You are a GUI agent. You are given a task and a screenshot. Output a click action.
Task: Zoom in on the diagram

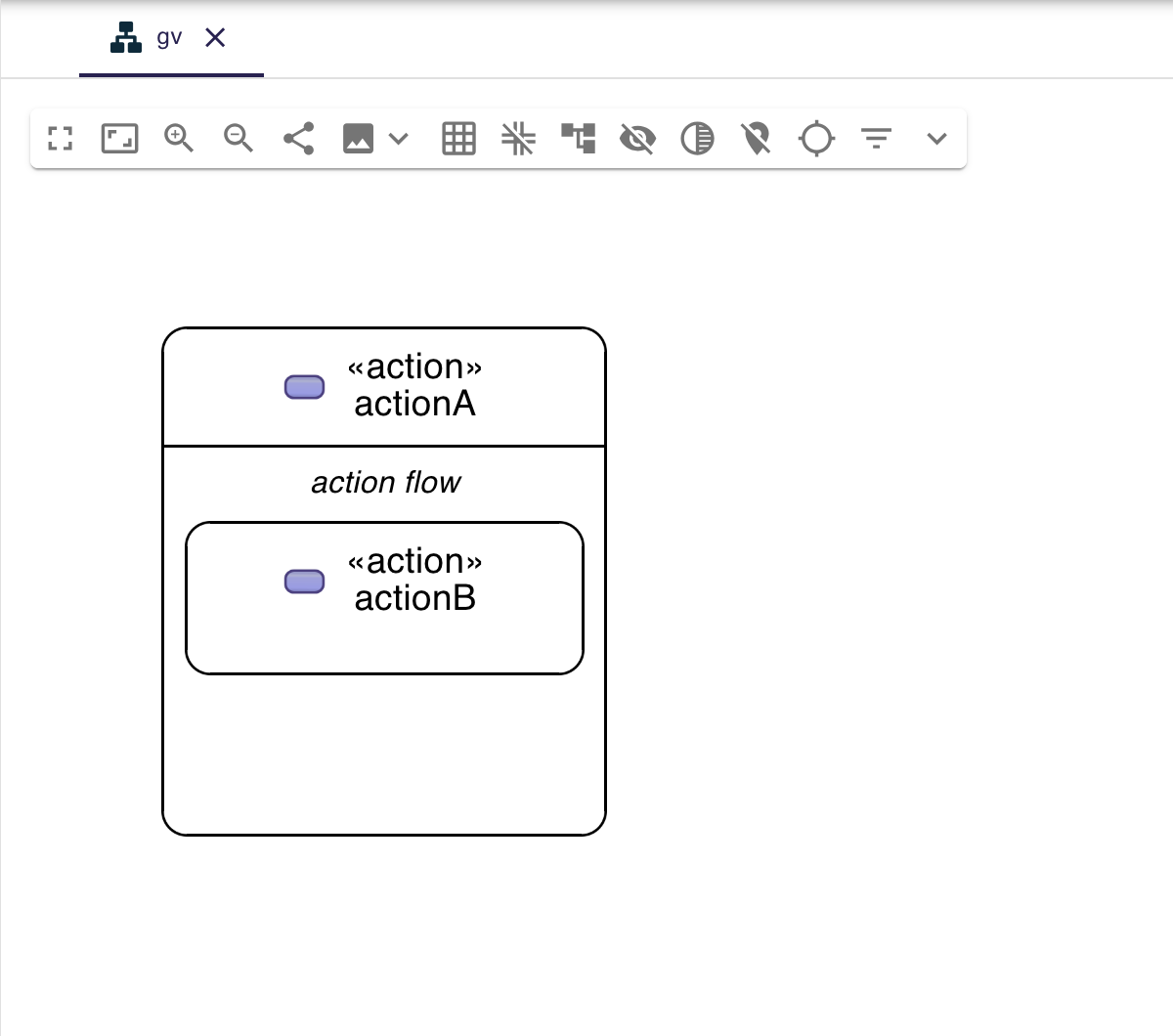click(179, 139)
